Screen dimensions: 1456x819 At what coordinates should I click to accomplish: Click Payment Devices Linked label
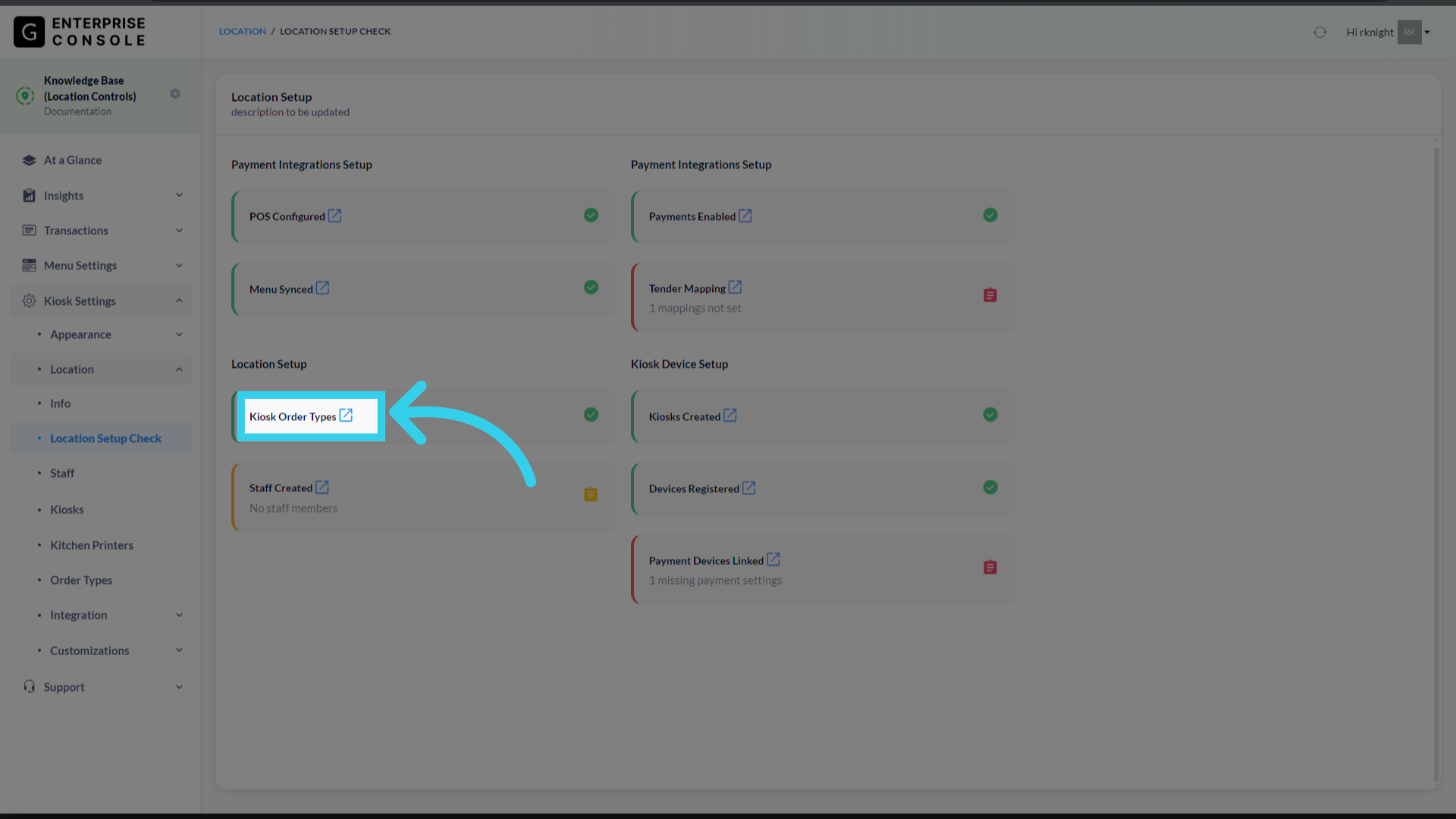(x=706, y=561)
